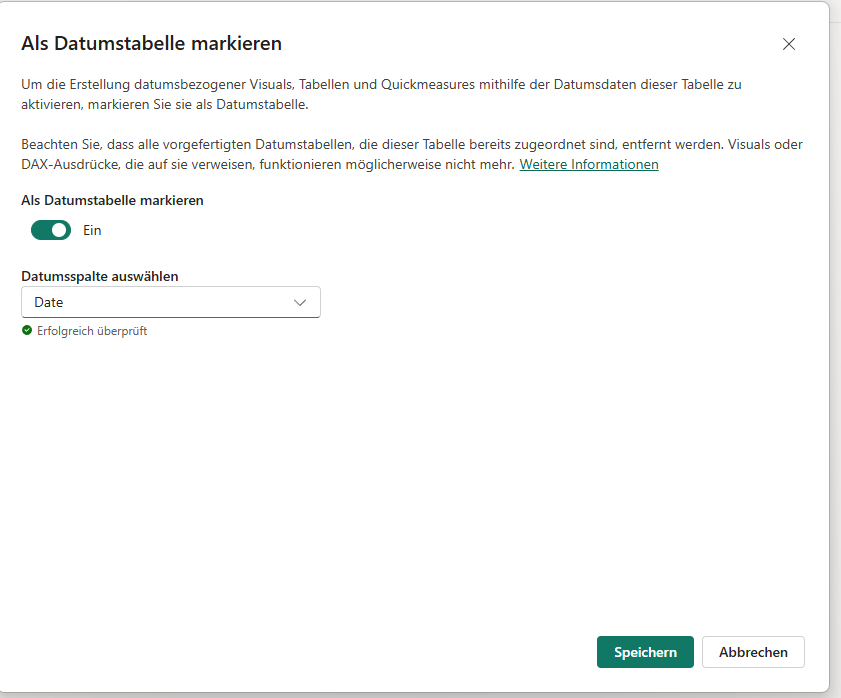The height and width of the screenshot is (698, 841).
Task: Click the dialog title Als Datumstabelle markieren
Action: click(151, 44)
